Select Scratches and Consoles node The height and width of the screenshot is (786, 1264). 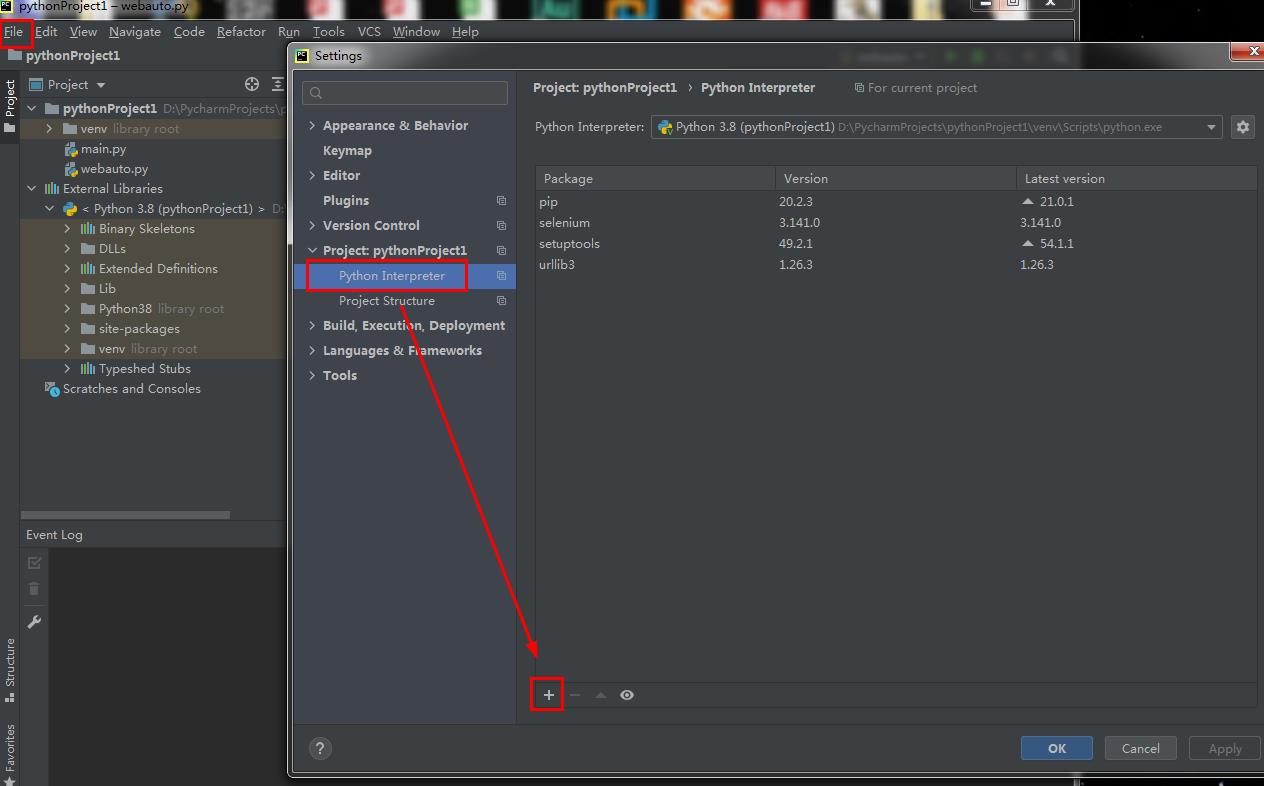(x=131, y=388)
